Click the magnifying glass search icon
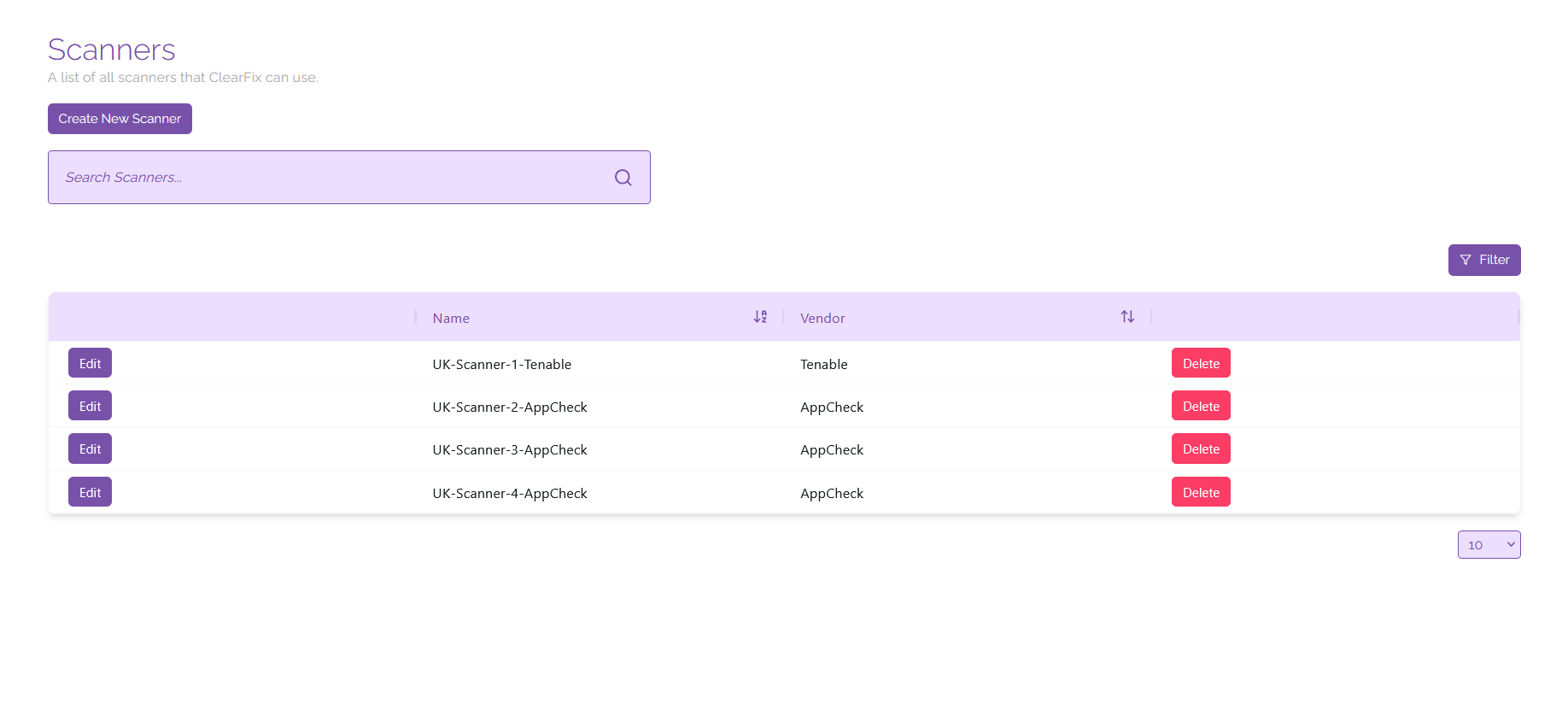 click(623, 178)
